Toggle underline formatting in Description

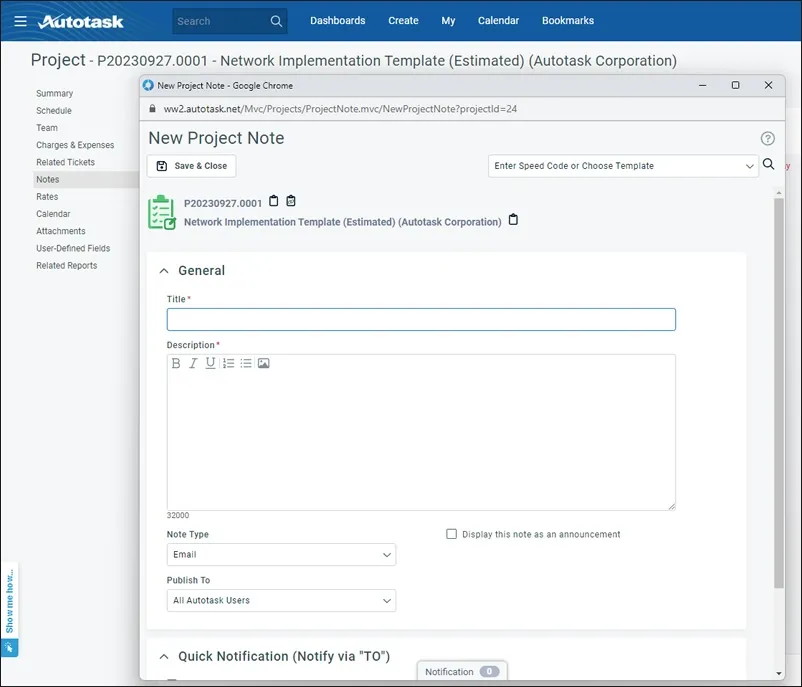click(210, 363)
